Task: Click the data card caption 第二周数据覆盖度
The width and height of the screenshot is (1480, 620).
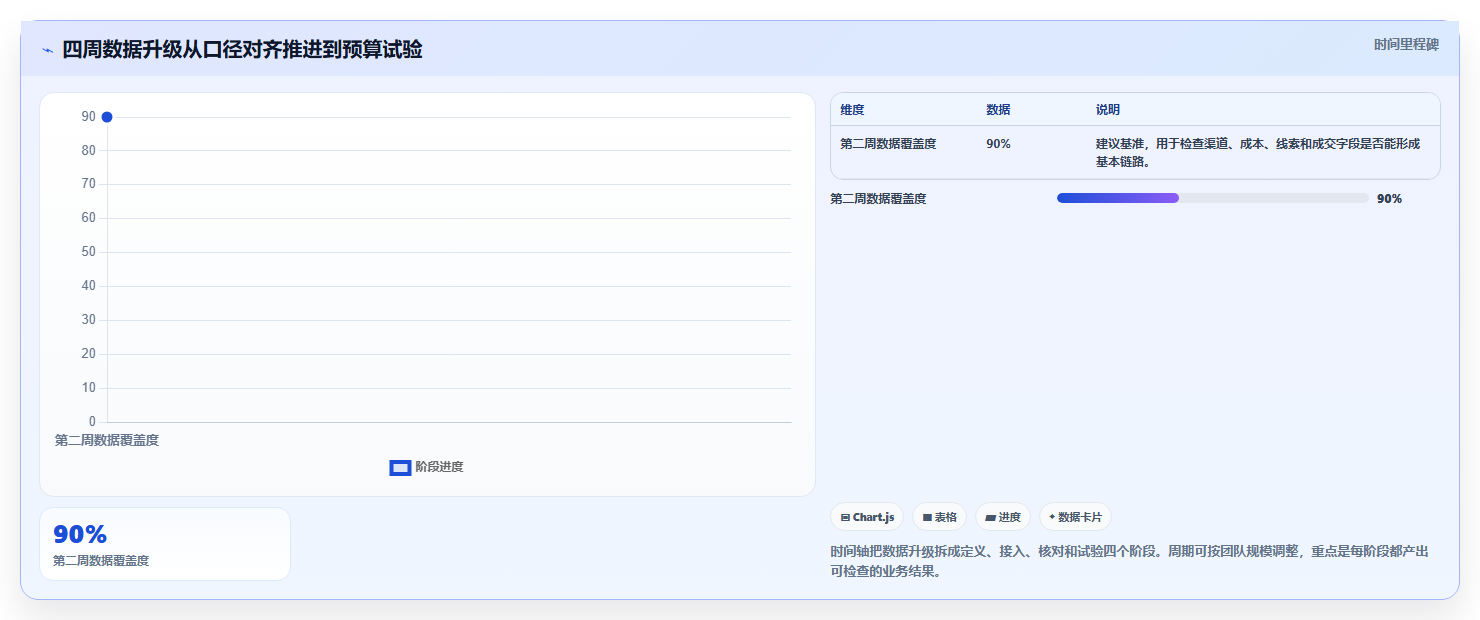Action: [101, 561]
